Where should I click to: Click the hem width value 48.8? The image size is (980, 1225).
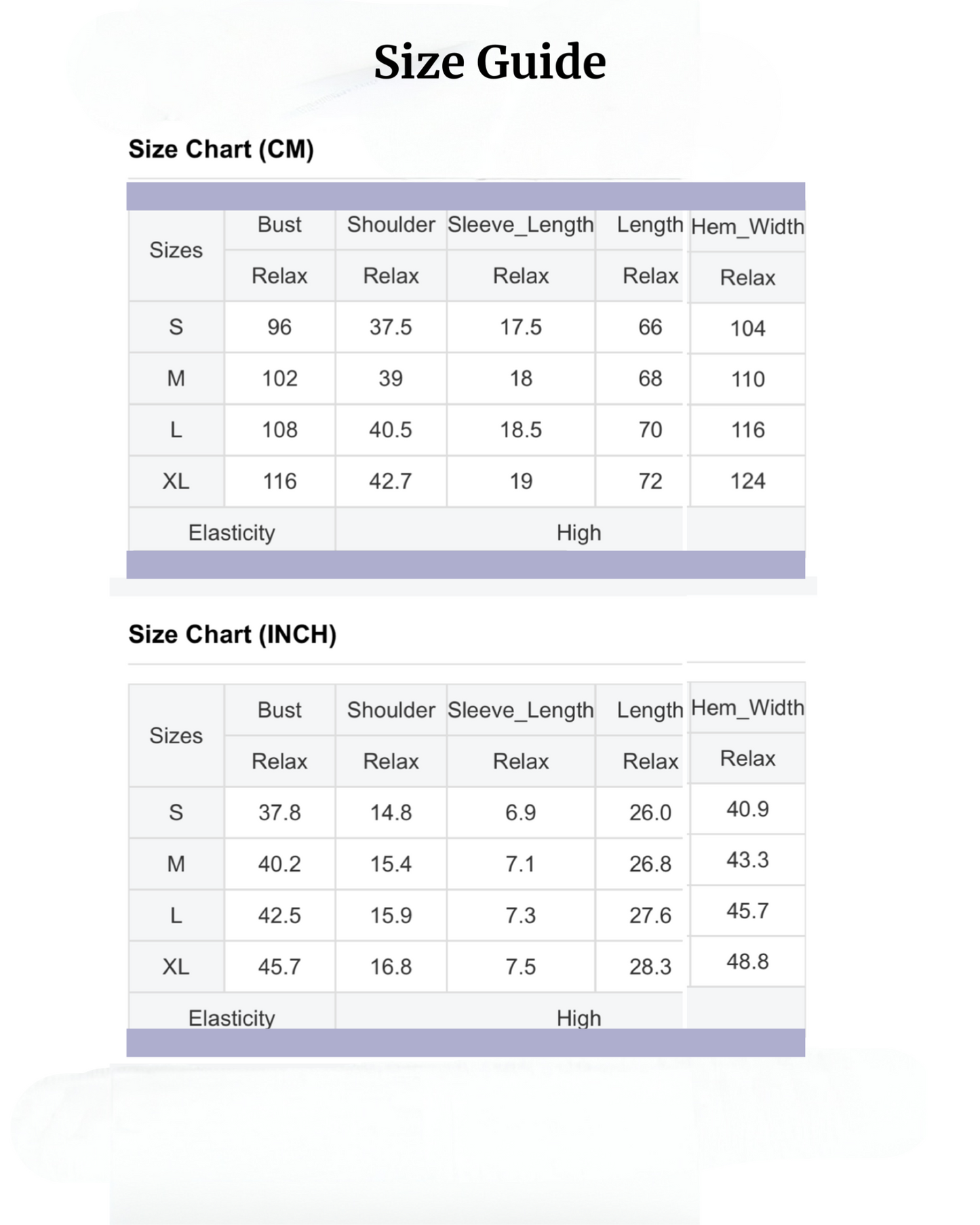click(747, 961)
